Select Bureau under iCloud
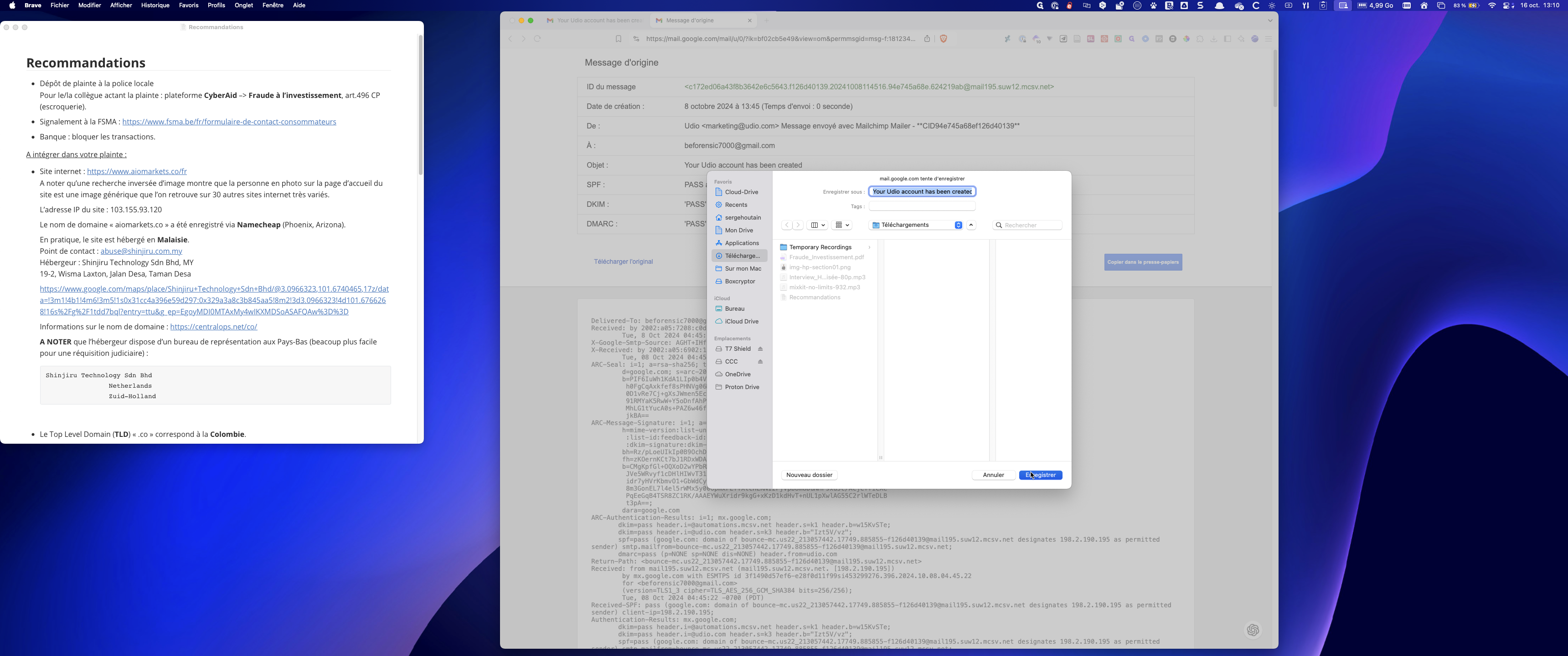 (x=739, y=308)
